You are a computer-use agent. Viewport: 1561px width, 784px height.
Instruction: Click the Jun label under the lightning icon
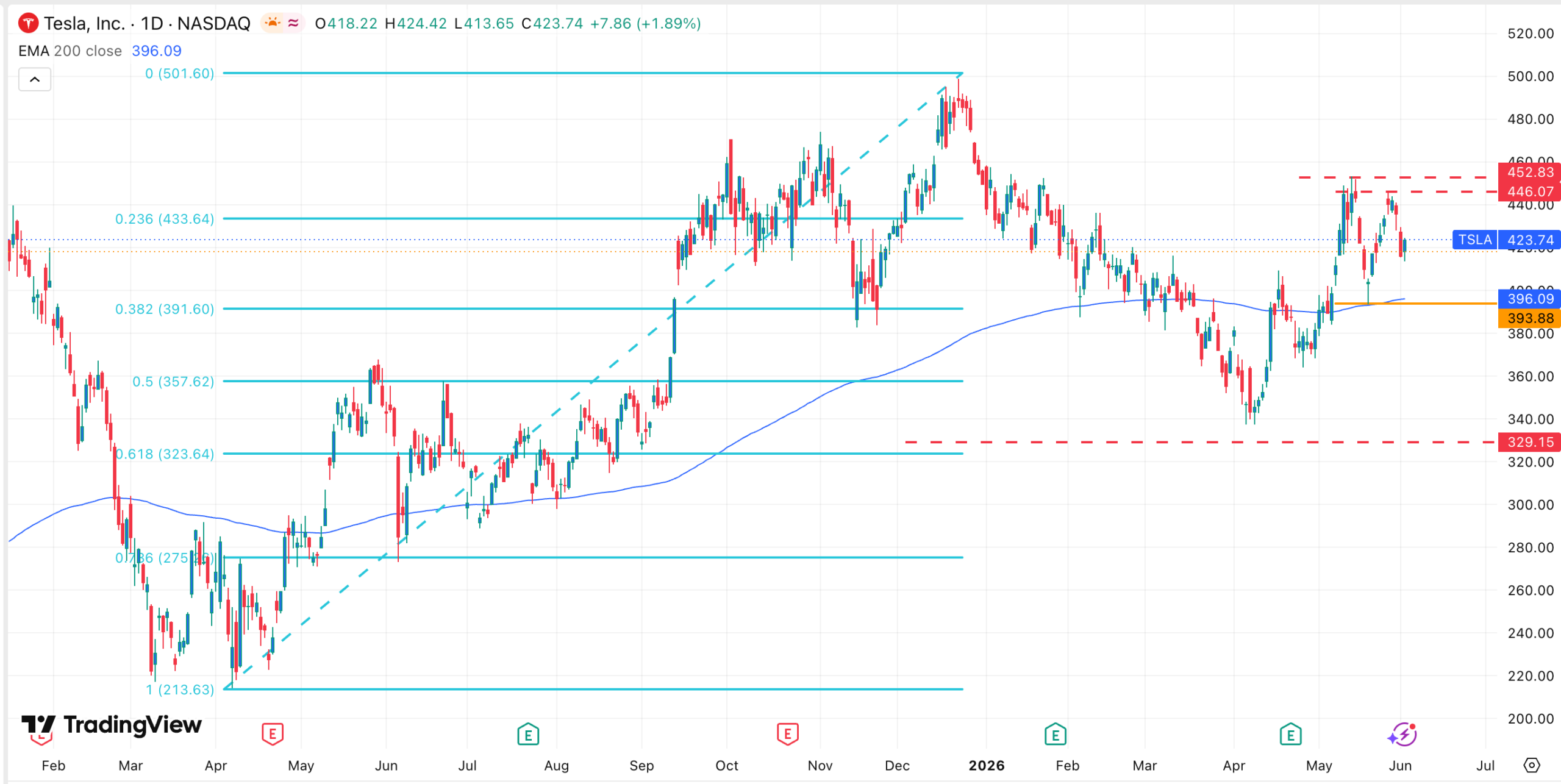coord(1401,766)
